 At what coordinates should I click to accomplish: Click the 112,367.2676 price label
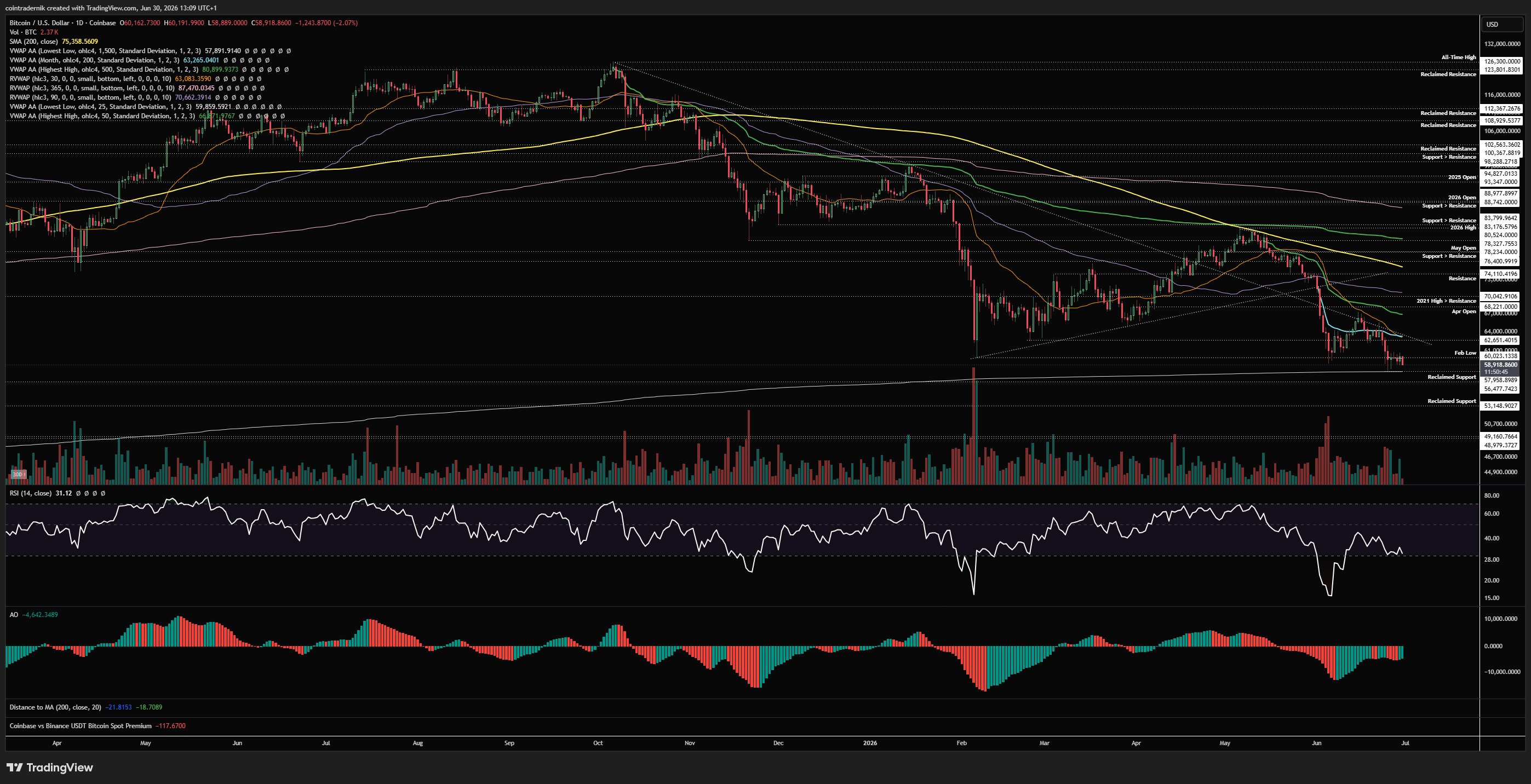click(x=1503, y=109)
